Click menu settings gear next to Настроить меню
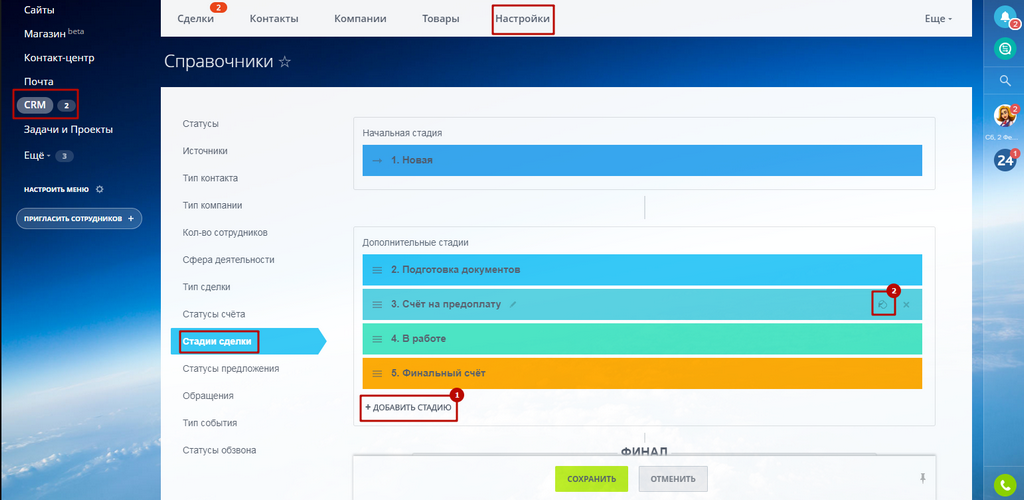This screenshot has width=1024, height=500. pyautogui.click(x=99, y=189)
